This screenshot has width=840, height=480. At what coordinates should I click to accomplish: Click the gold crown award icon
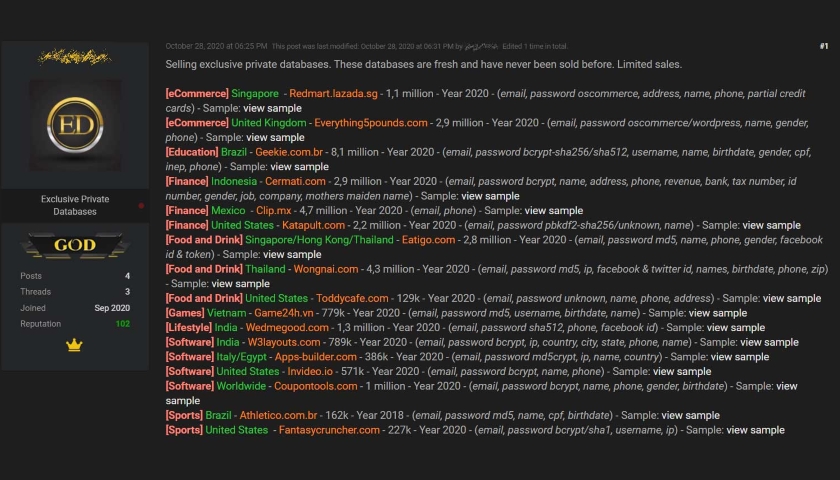[x=74, y=345]
